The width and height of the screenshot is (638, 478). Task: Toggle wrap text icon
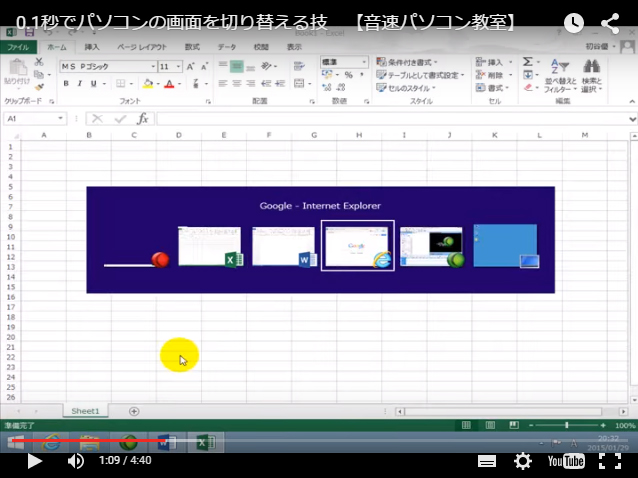pyautogui.click(x=299, y=66)
